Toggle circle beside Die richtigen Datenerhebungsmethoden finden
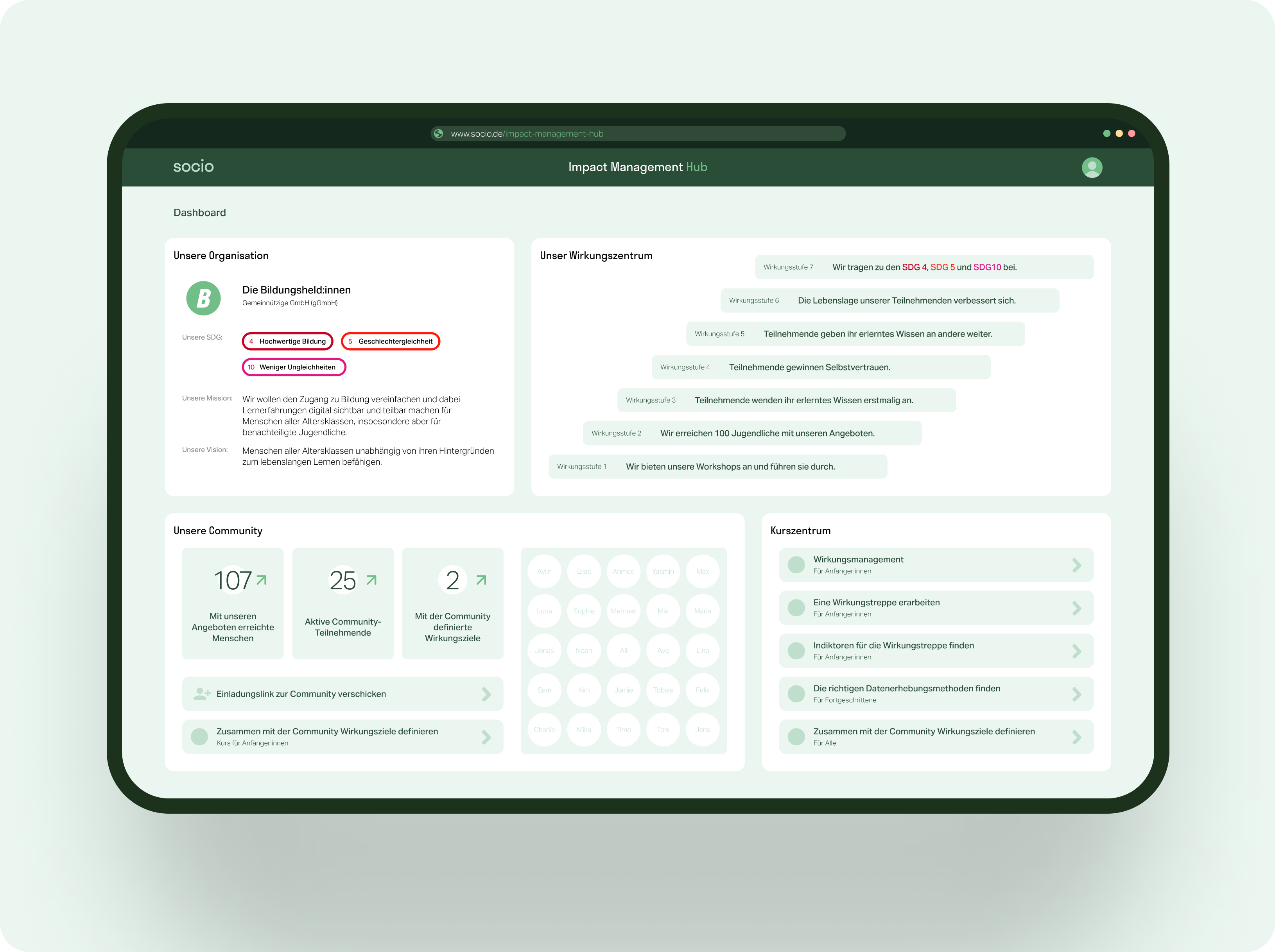The image size is (1275, 952). pyautogui.click(x=796, y=694)
